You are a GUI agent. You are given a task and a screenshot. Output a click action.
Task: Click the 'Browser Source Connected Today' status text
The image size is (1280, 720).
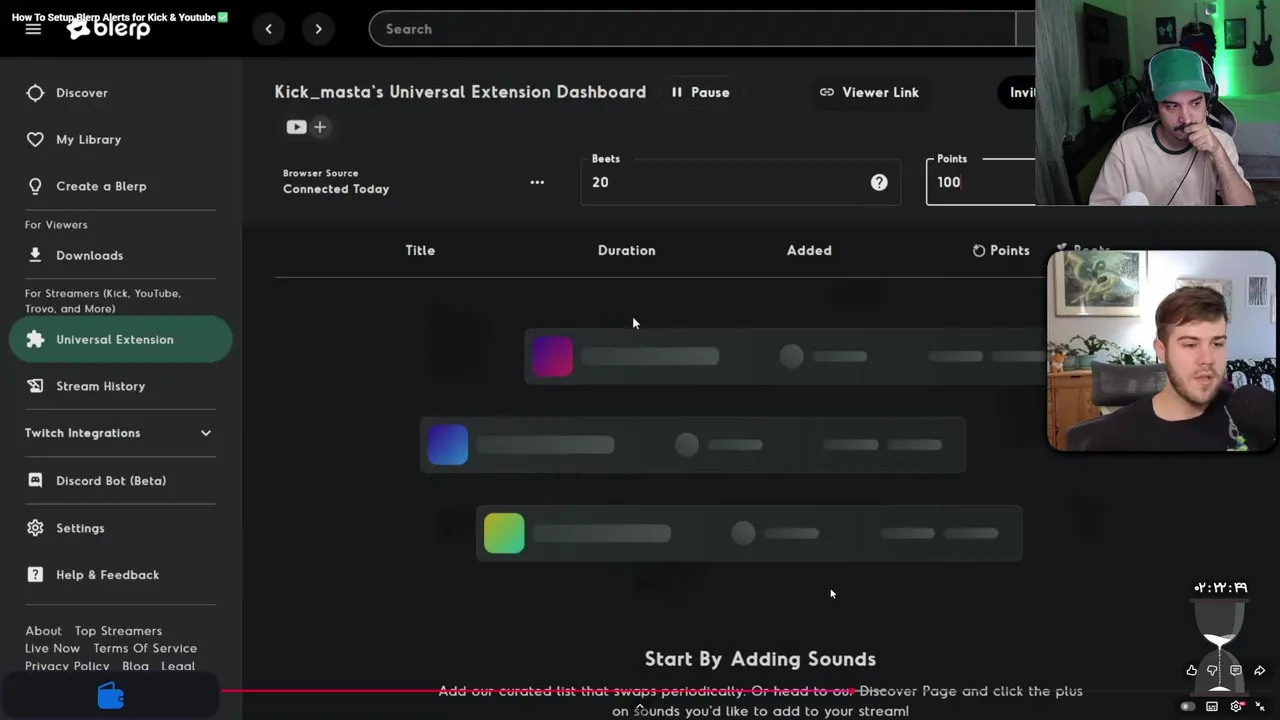pos(336,182)
